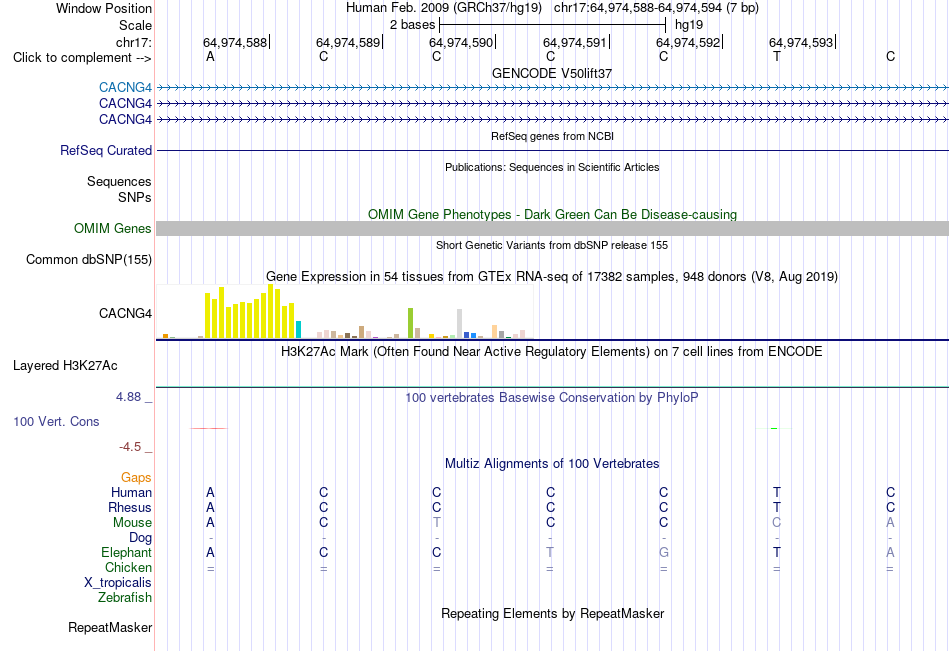The image size is (950, 651).
Task: Open 'Repeating Elements by RepeatMasker' title
Action: point(553,613)
